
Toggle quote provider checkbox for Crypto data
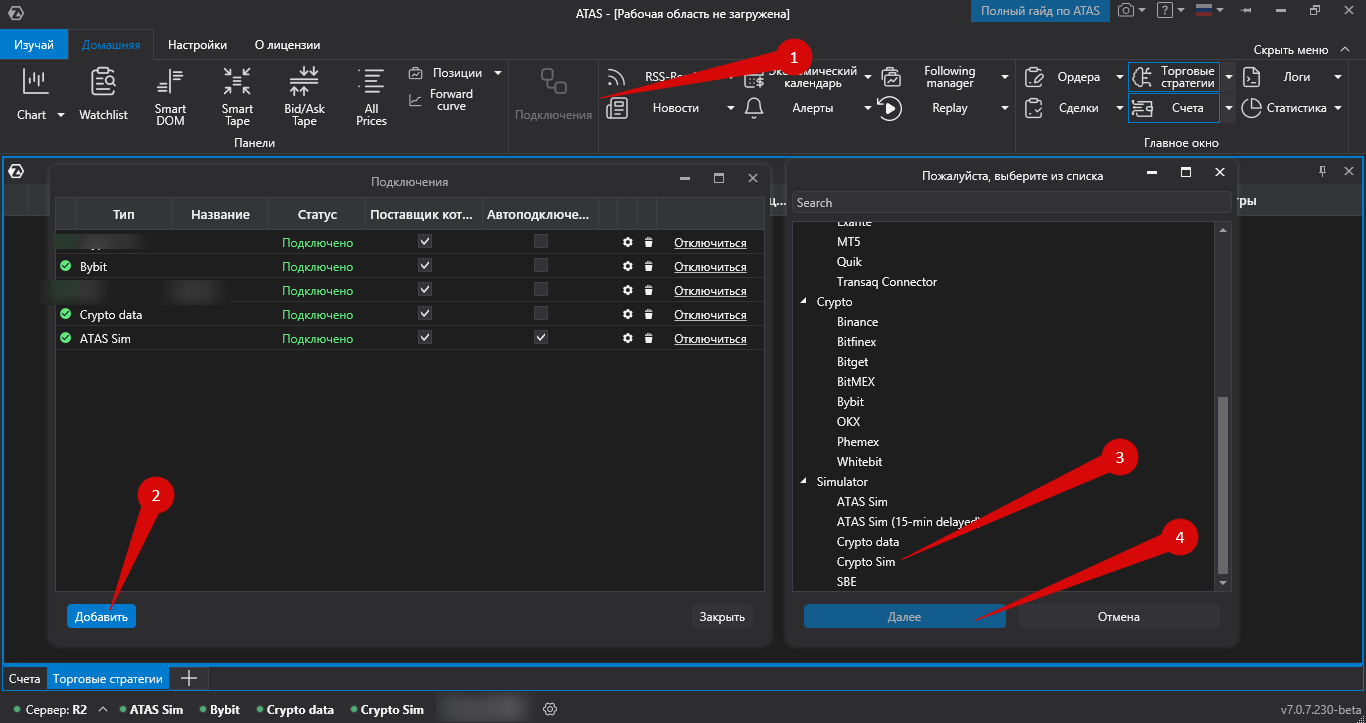click(x=425, y=314)
